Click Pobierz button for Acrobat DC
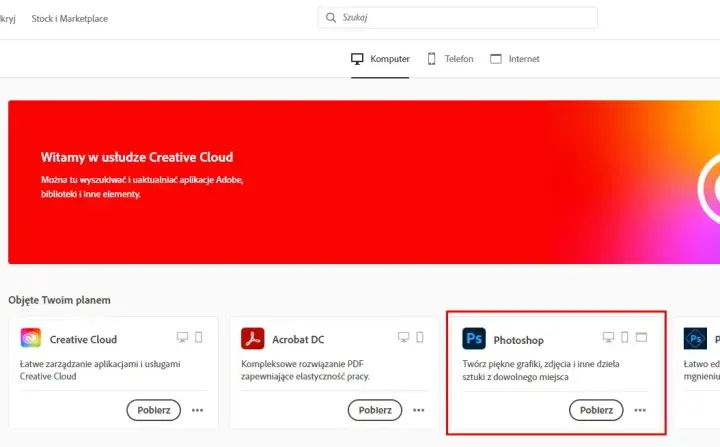 pyautogui.click(x=375, y=410)
